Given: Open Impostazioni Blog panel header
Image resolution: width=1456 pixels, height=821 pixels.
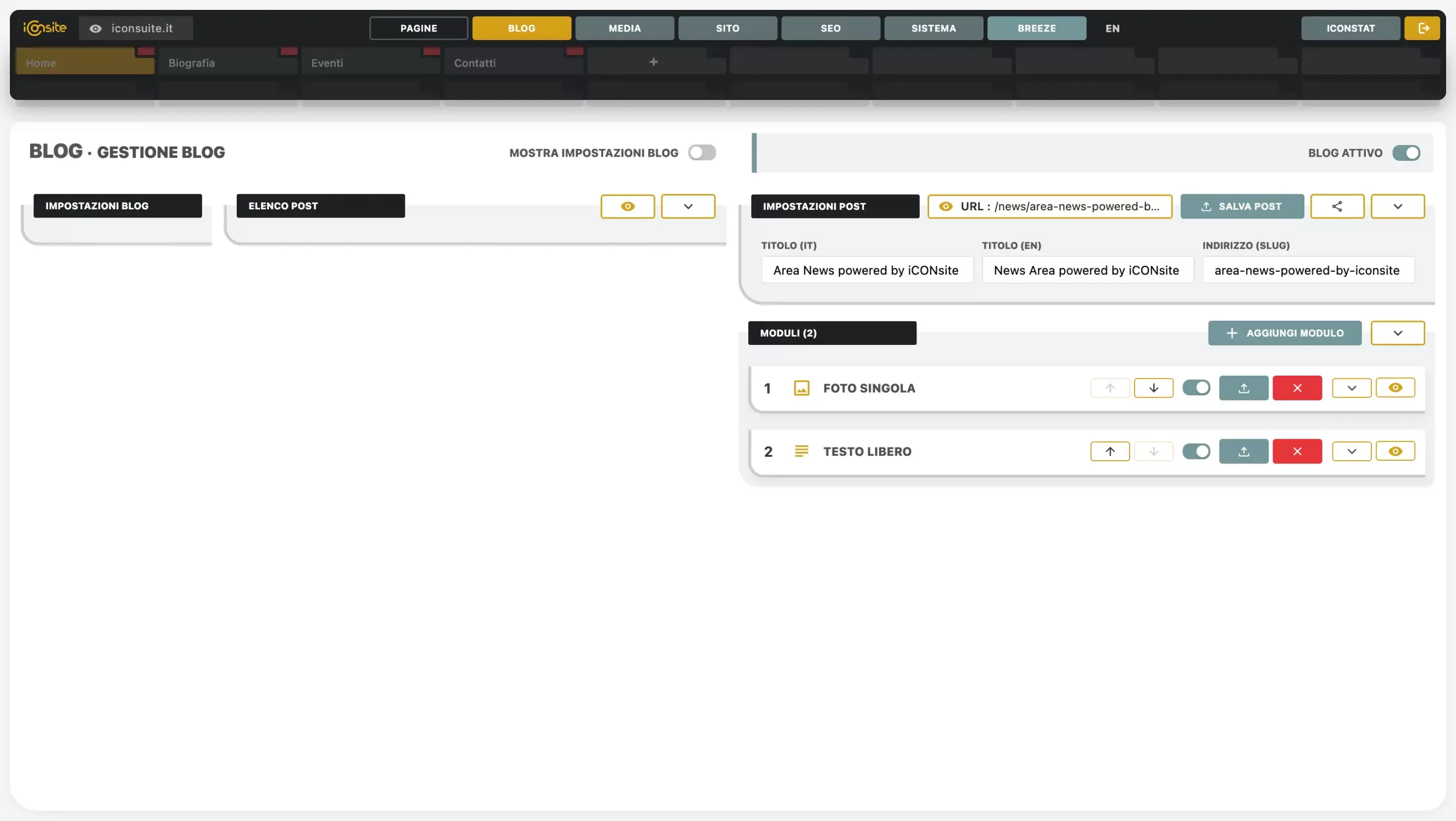Looking at the screenshot, I should tap(118, 206).
